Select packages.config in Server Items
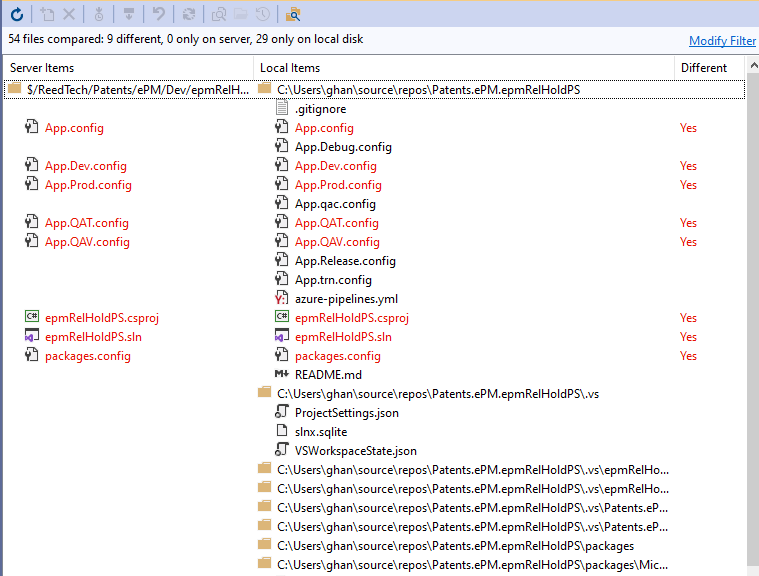The width and height of the screenshot is (759, 576). coord(88,356)
